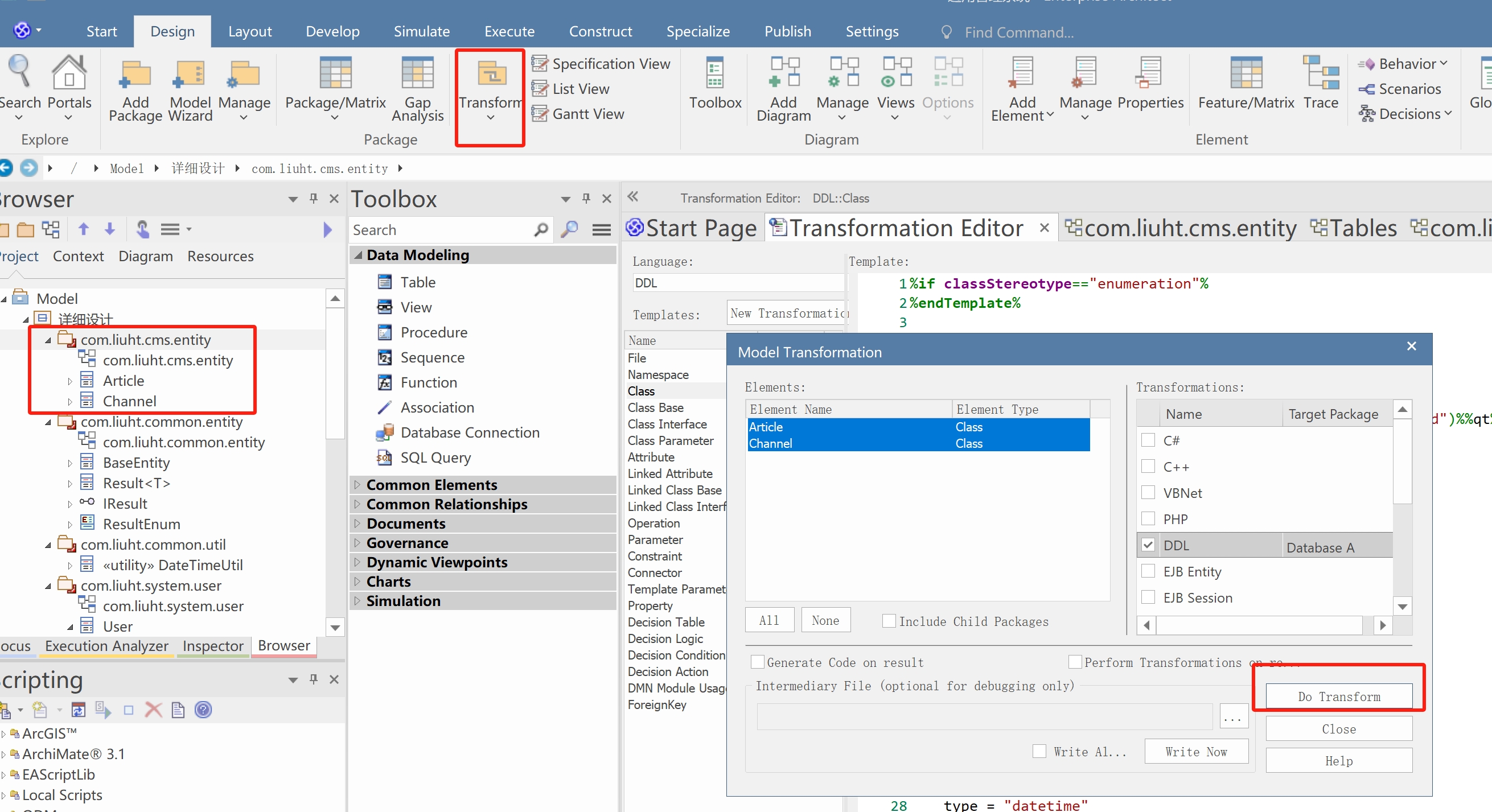Switch to List View
The height and width of the screenshot is (812, 1492).
coord(570,89)
